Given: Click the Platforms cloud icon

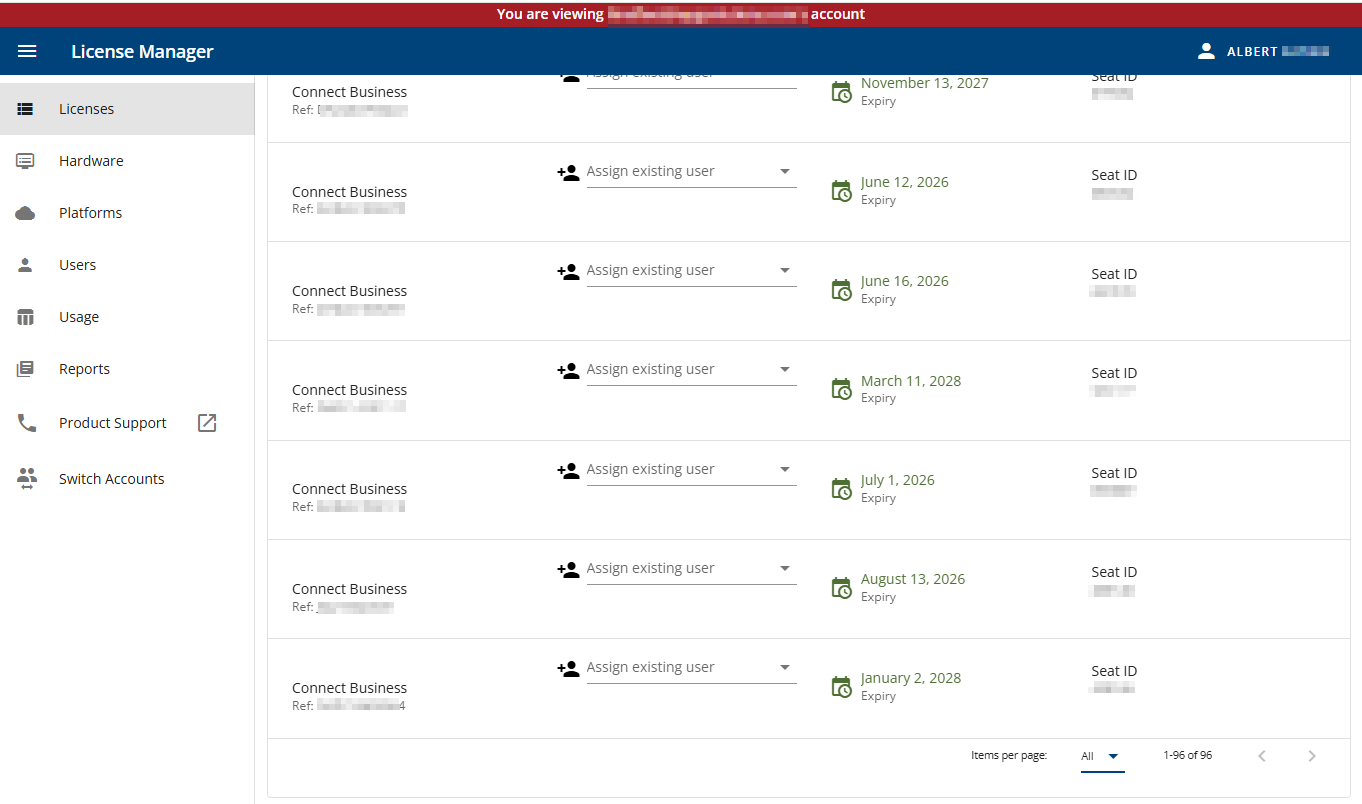Looking at the screenshot, I should point(26,213).
